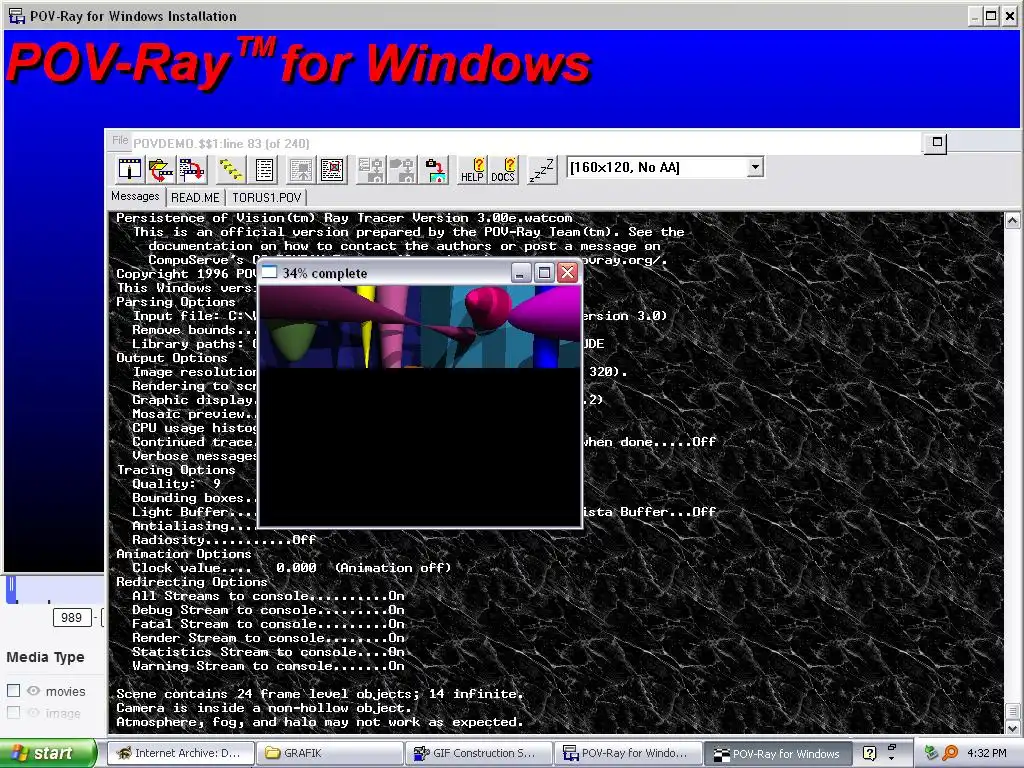Close the 34% complete render window
This screenshot has height=768, width=1024.
click(x=568, y=272)
